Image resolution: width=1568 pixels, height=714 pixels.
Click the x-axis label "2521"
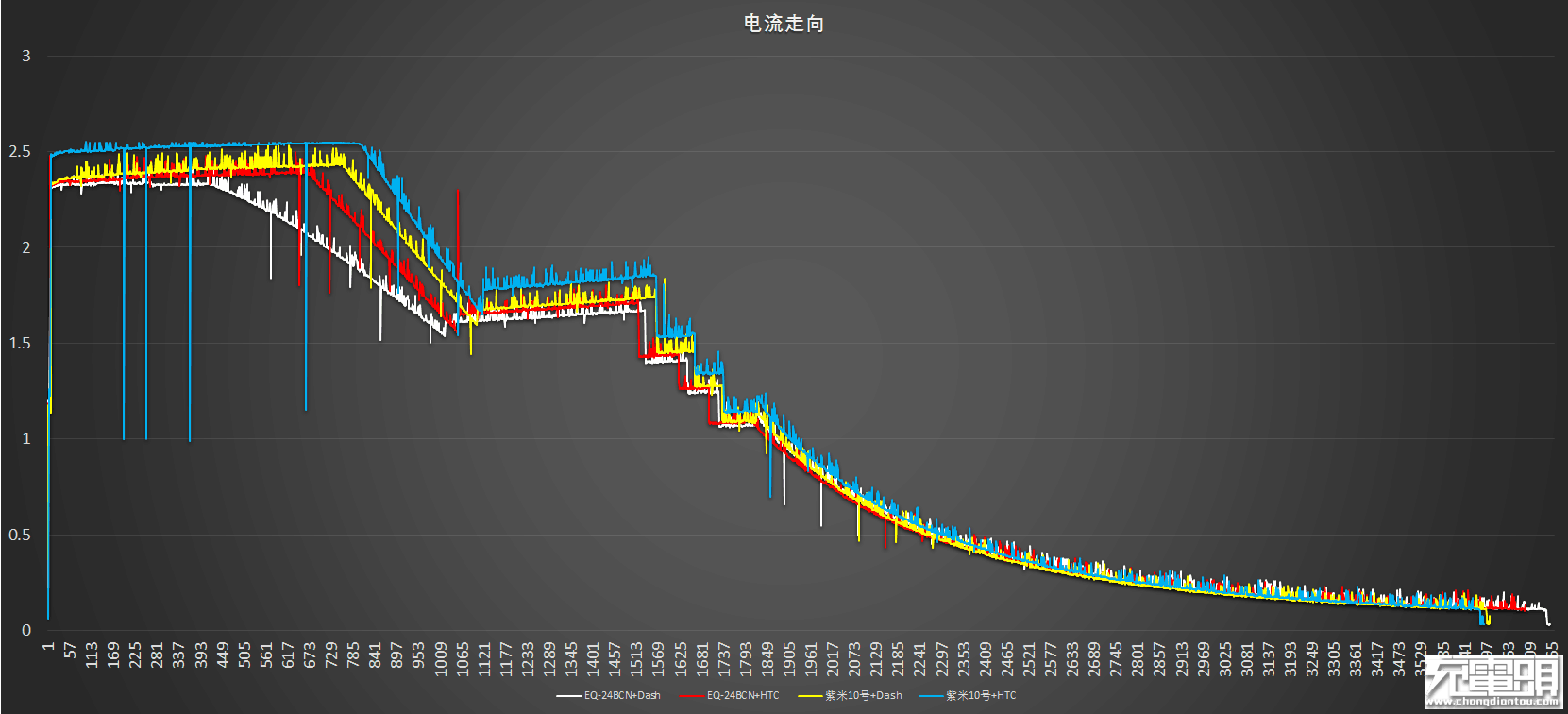1029,658
